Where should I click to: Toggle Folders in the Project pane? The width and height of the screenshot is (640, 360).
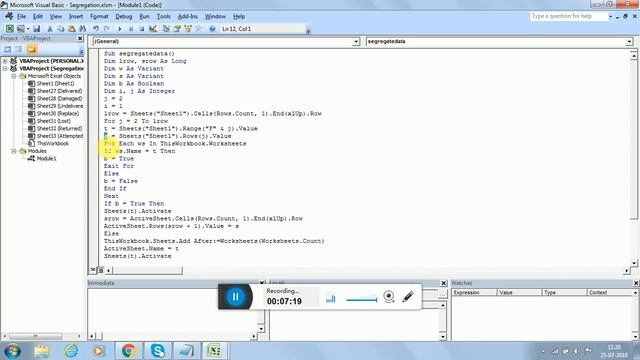point(31,49)
